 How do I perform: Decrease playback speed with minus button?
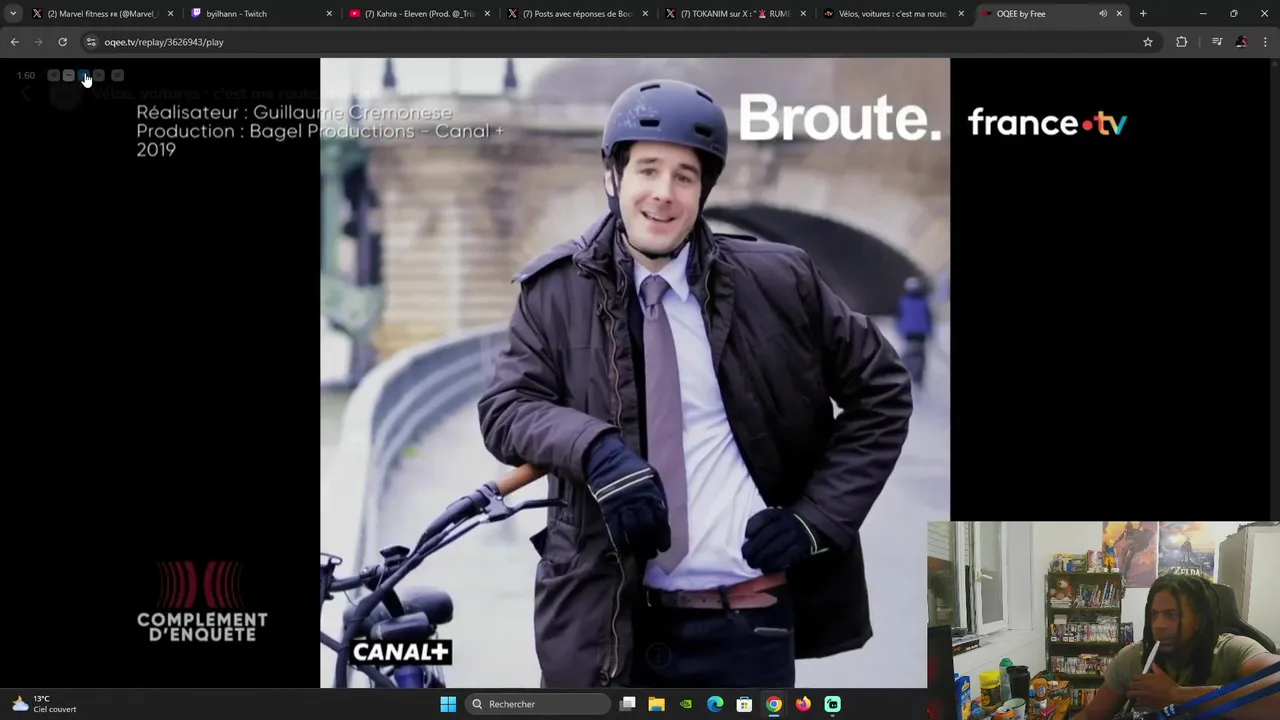pos(69,76)
